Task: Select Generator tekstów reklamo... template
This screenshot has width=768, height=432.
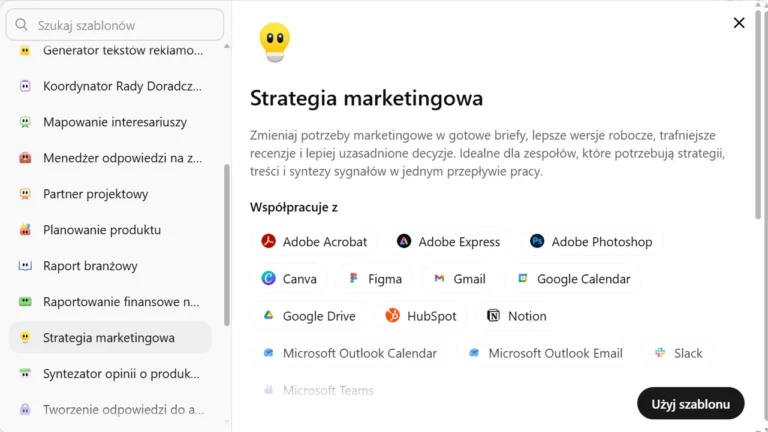Action: click(x=111, y=50)
